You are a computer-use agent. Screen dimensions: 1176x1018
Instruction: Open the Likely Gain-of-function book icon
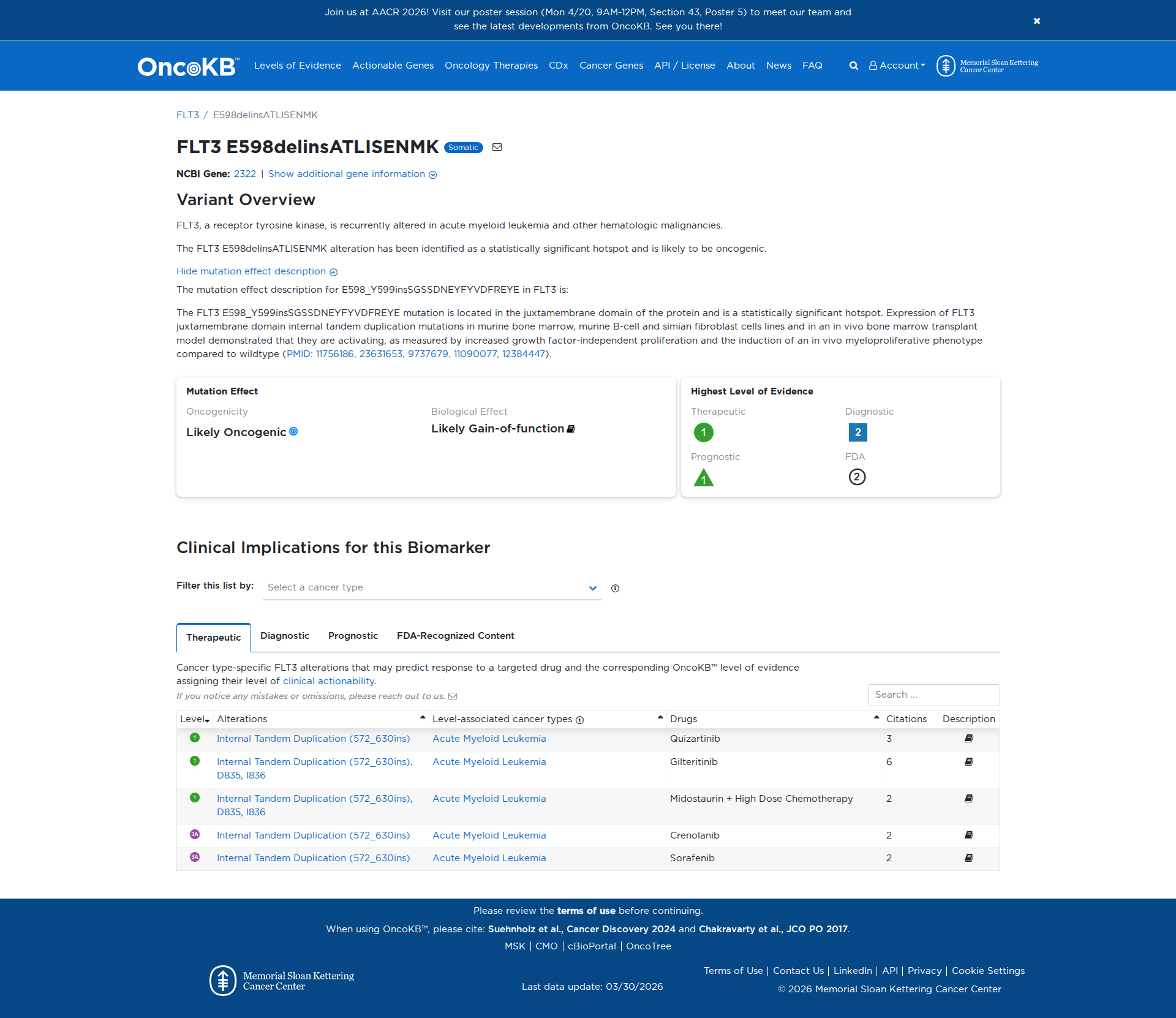coord(571,429)
